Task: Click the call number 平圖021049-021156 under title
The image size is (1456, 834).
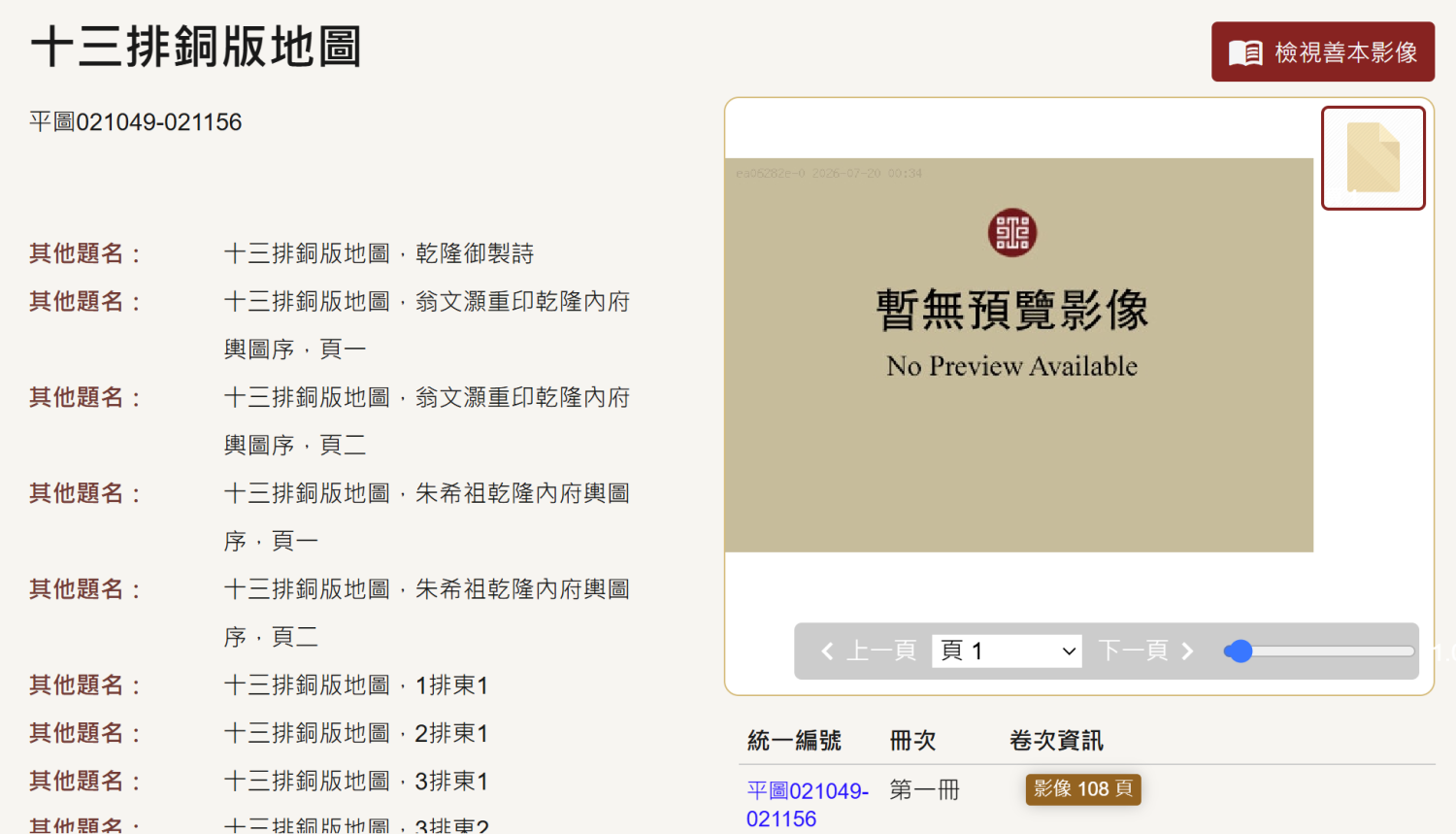Action: [135, 122]
